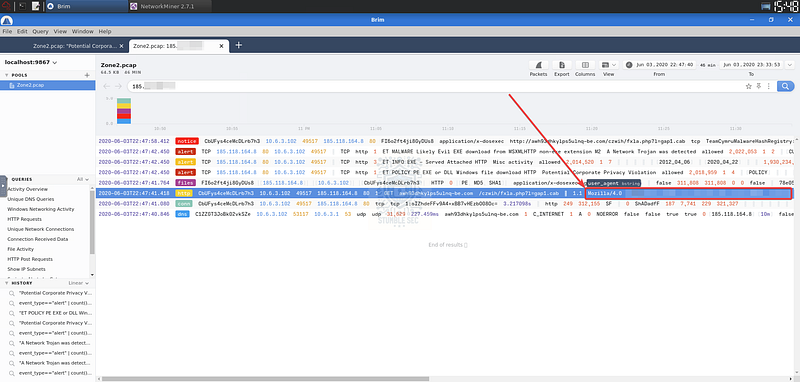Image resolution: width=800 pixels, height=382 pixels.
Task: Select the green conn log row tag
Action: [183, 203]
